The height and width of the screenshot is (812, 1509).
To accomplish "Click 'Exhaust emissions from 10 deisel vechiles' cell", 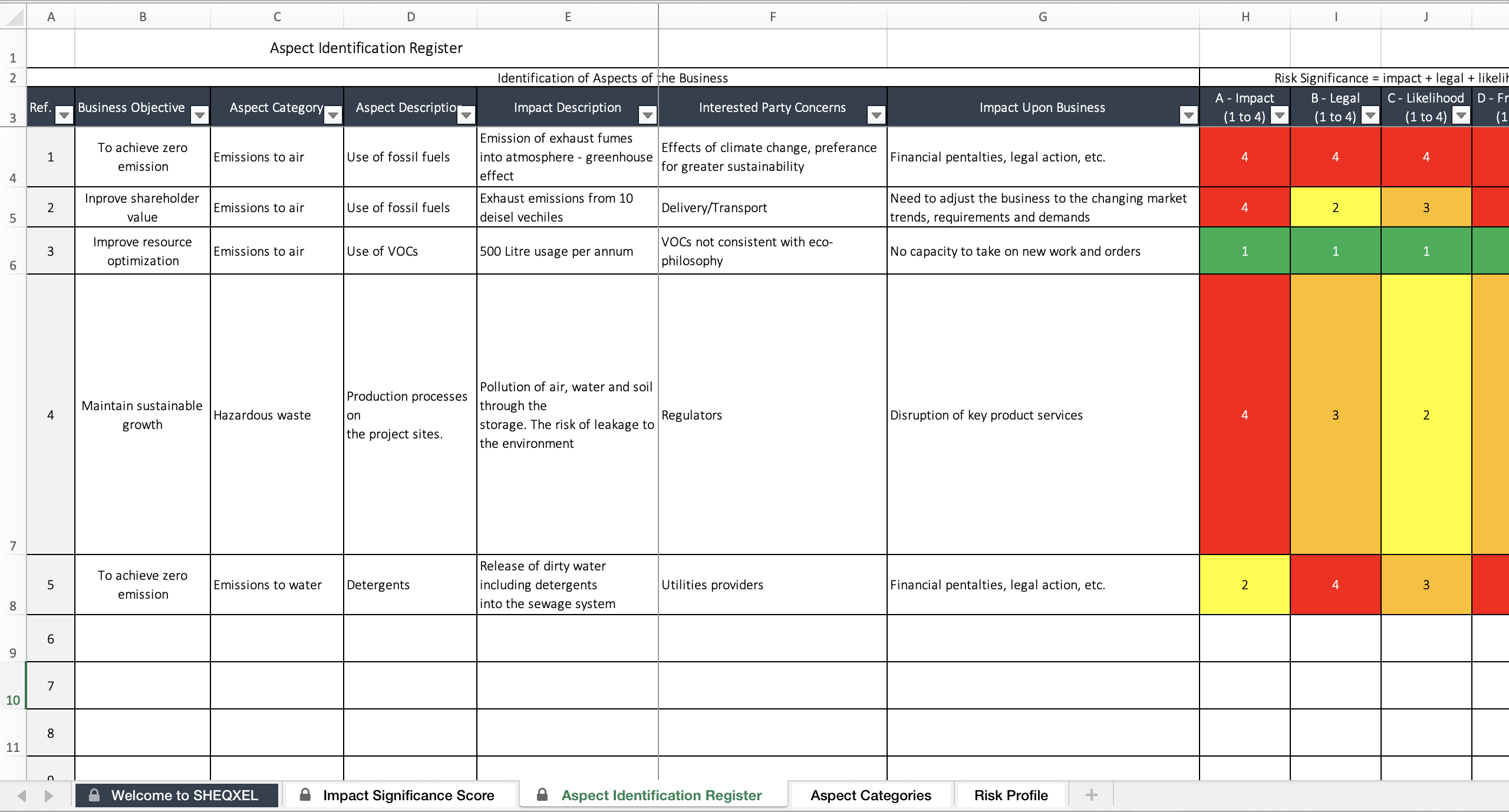I will pyautogui.click(x=568, y=207).
